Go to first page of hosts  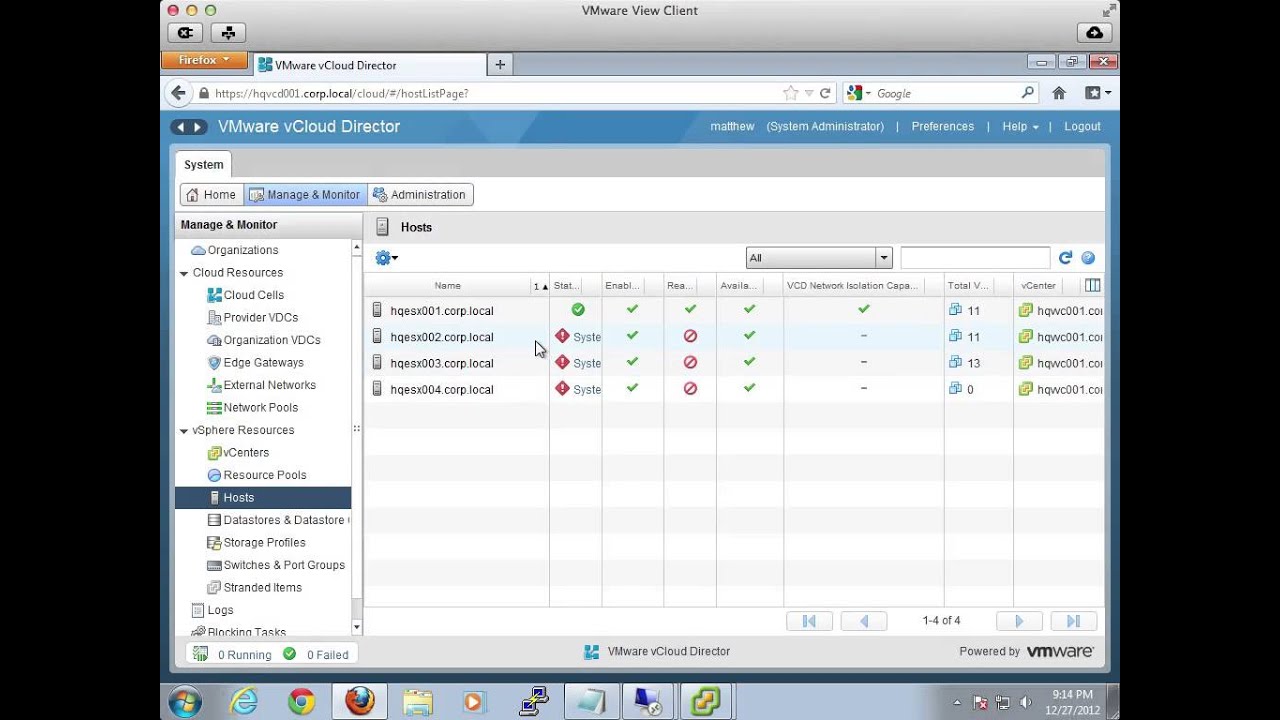point(809,621)
